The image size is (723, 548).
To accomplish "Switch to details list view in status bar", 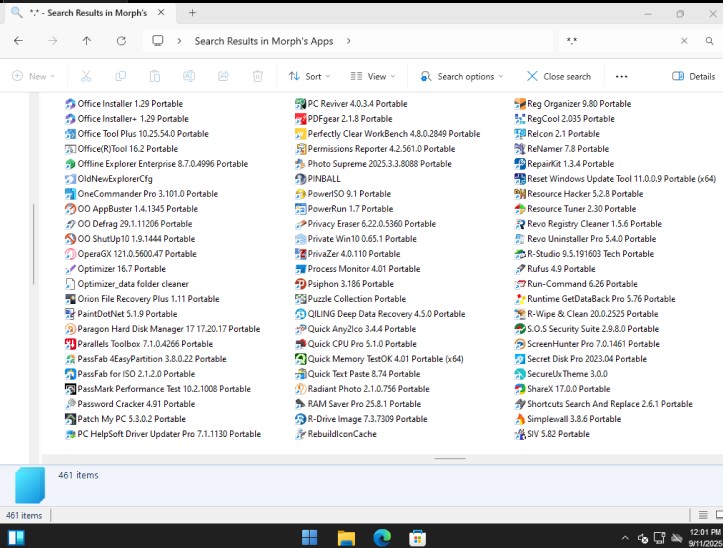I will [703, 515].
